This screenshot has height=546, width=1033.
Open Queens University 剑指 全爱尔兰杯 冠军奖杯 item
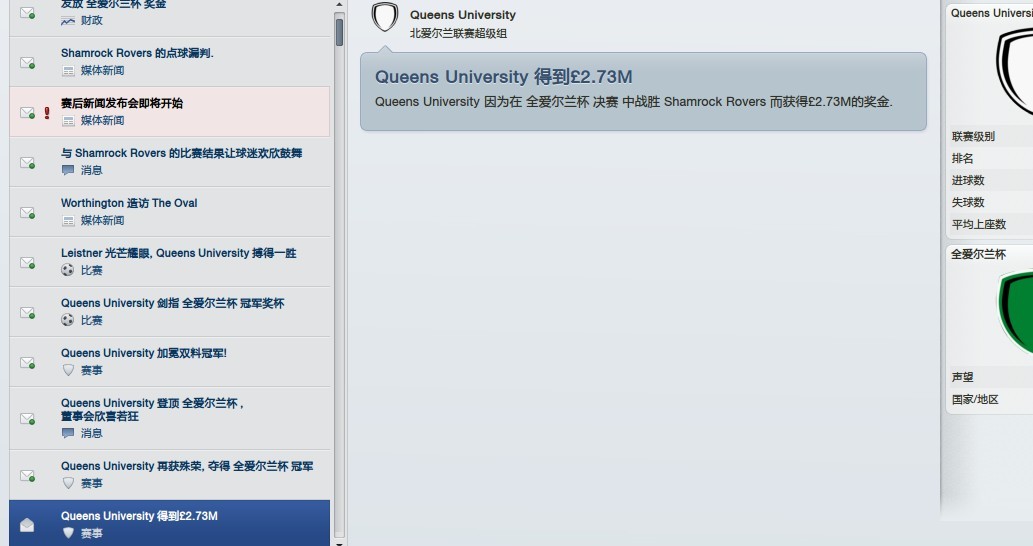(x=169, y=312)
